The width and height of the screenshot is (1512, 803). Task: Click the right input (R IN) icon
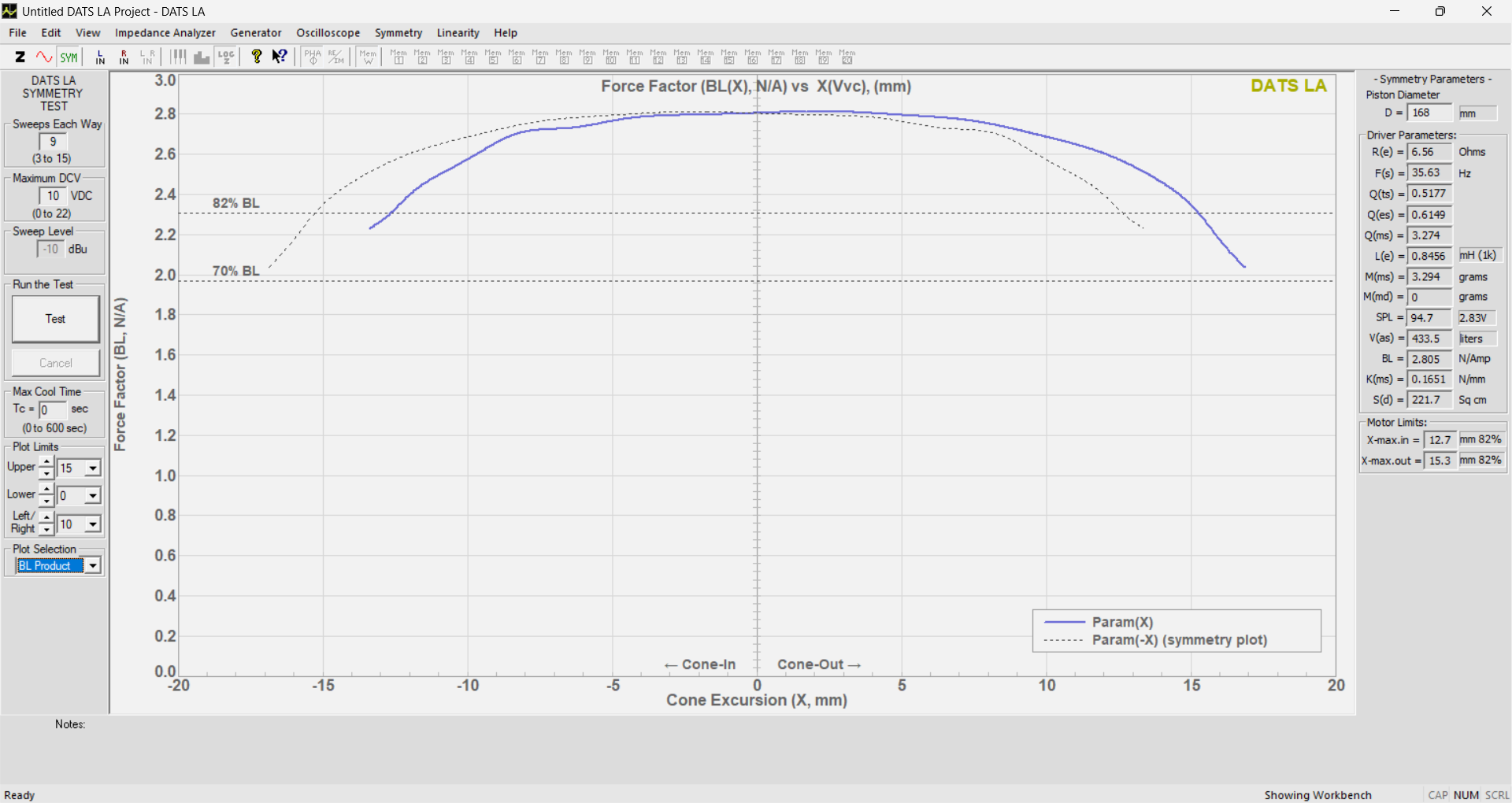point(124,57)
